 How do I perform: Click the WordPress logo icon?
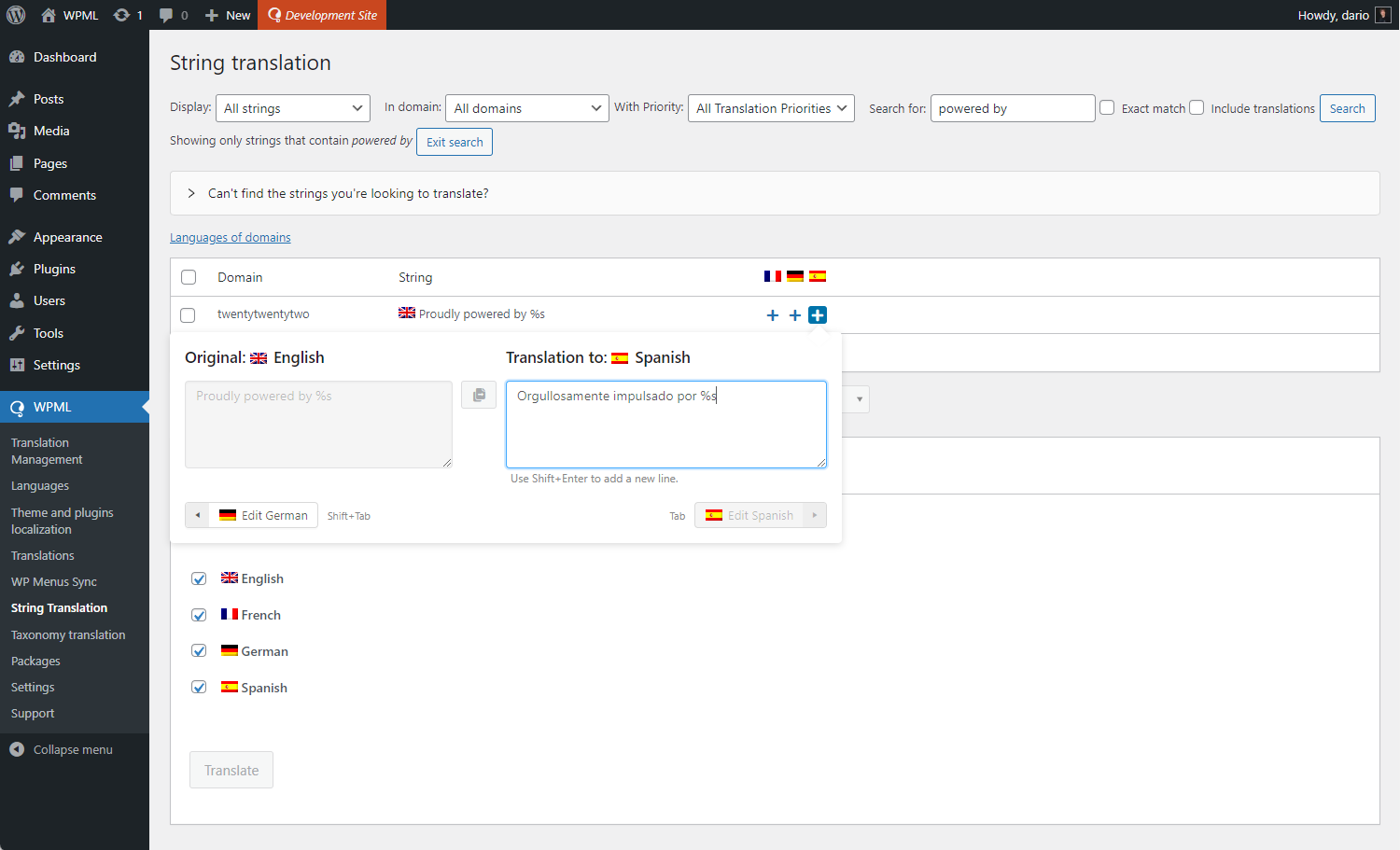(16, 15)
